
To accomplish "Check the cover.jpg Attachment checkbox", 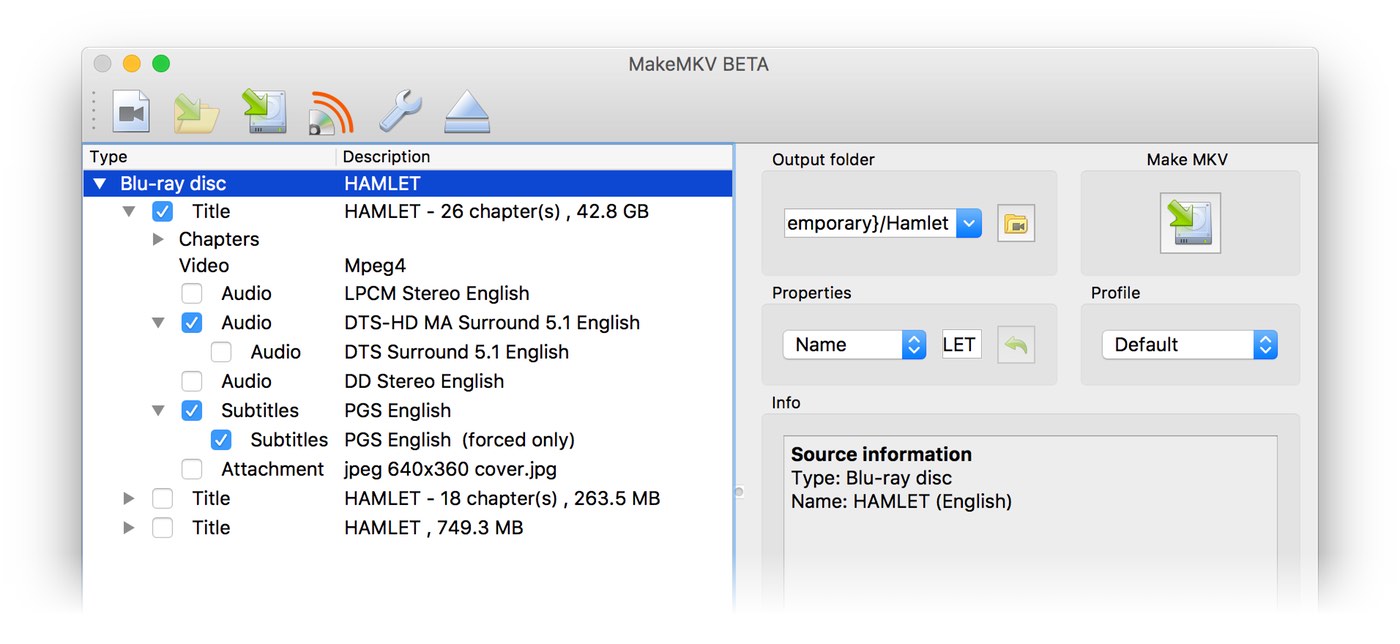I will tap(191, 469).
